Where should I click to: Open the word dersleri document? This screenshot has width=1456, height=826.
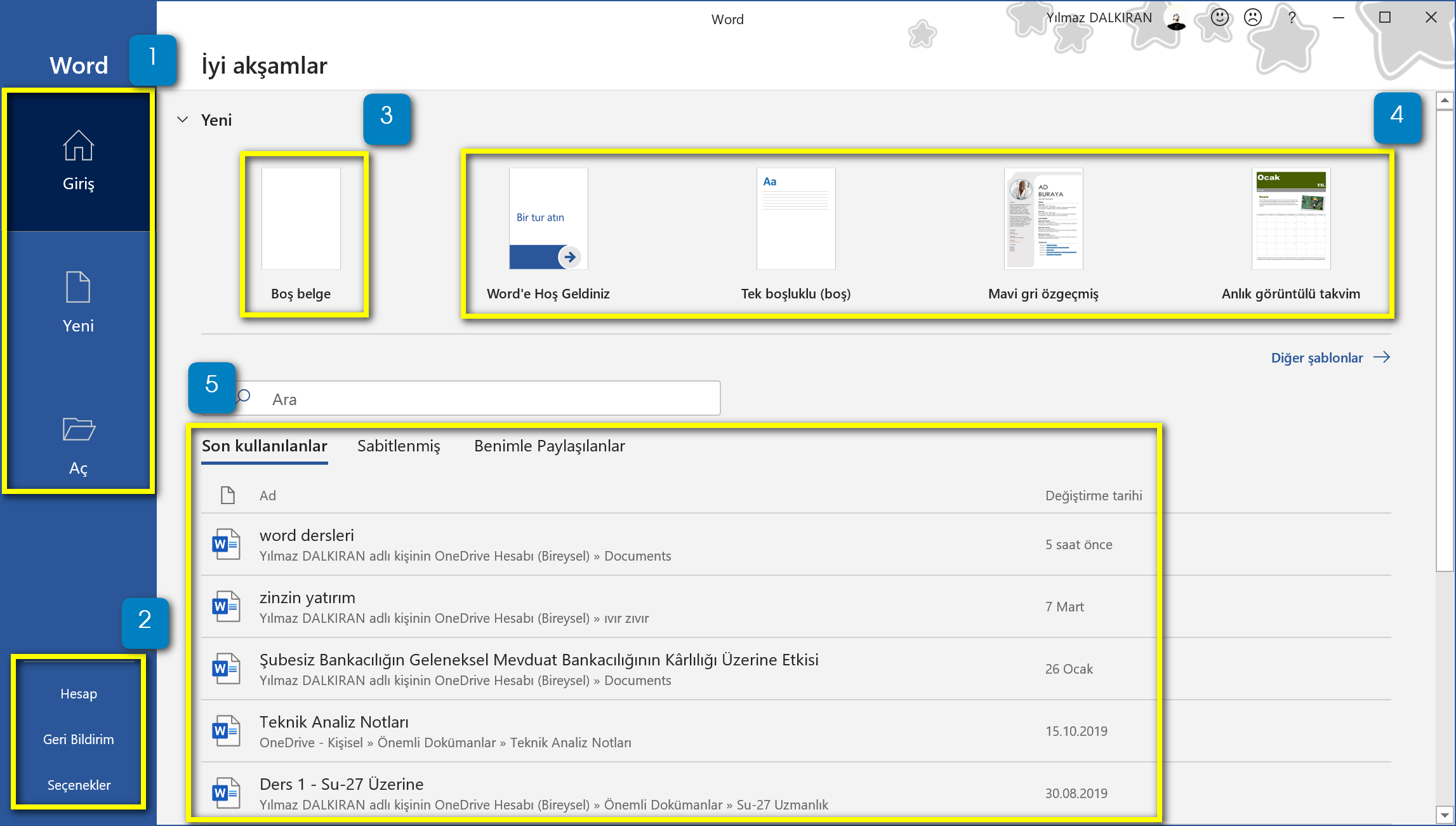[796, 545]
